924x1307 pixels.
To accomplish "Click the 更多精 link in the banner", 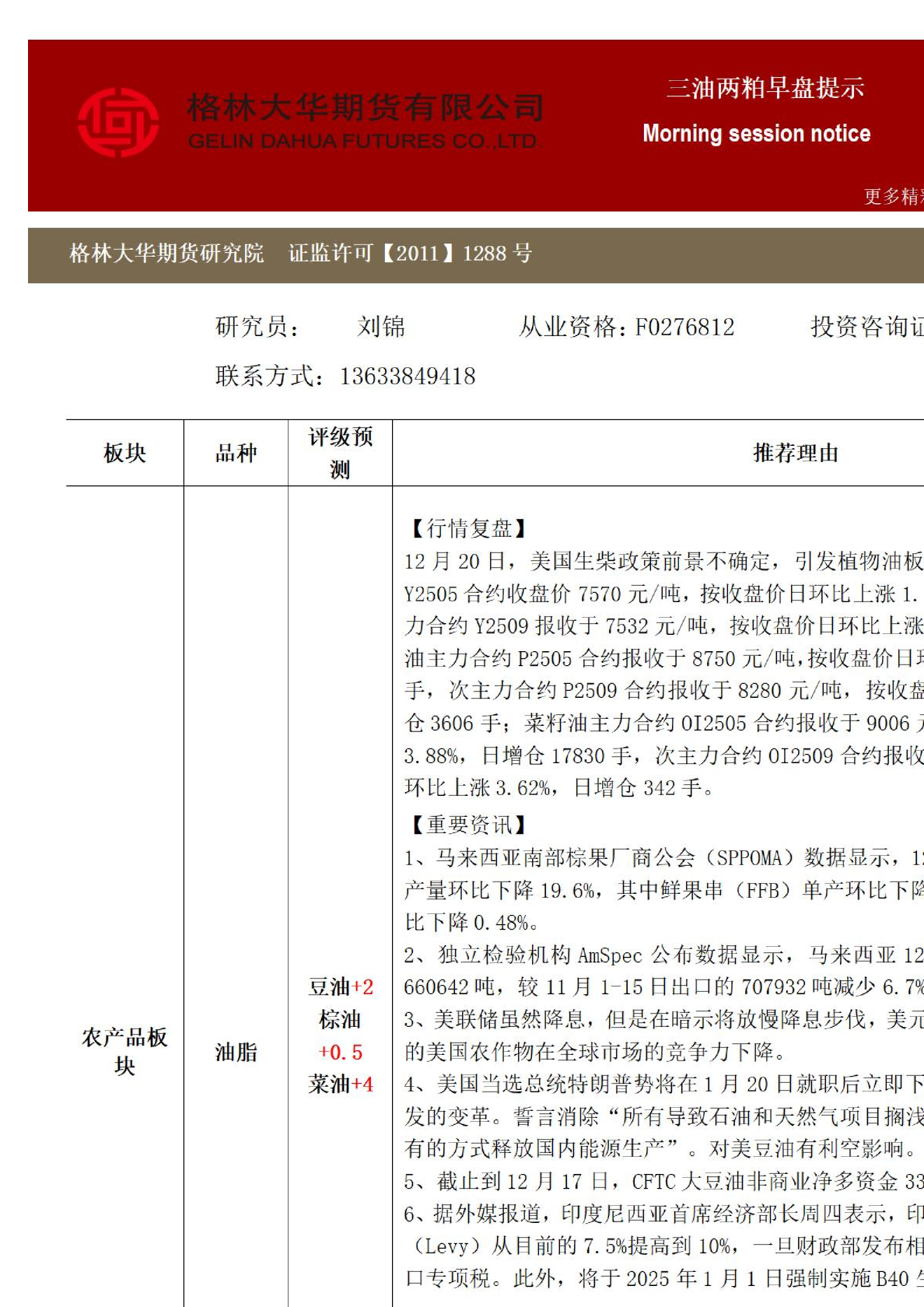I will point(893,196).
